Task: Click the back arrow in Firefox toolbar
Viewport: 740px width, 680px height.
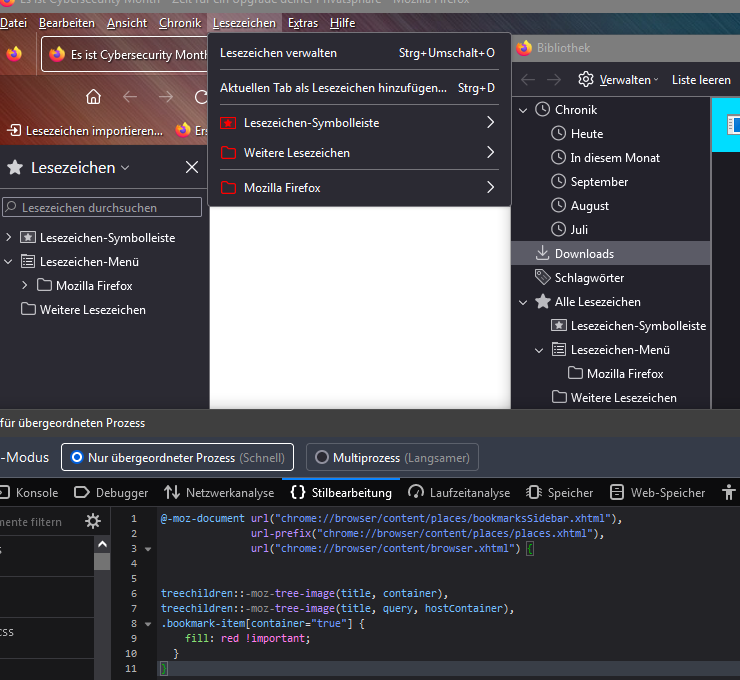Action: coord(130,96)
